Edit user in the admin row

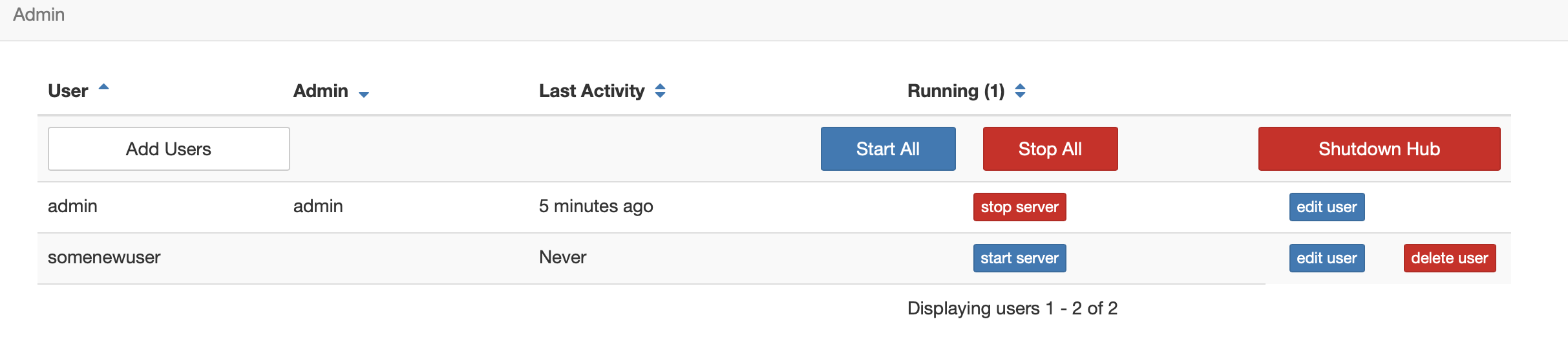1326,207
